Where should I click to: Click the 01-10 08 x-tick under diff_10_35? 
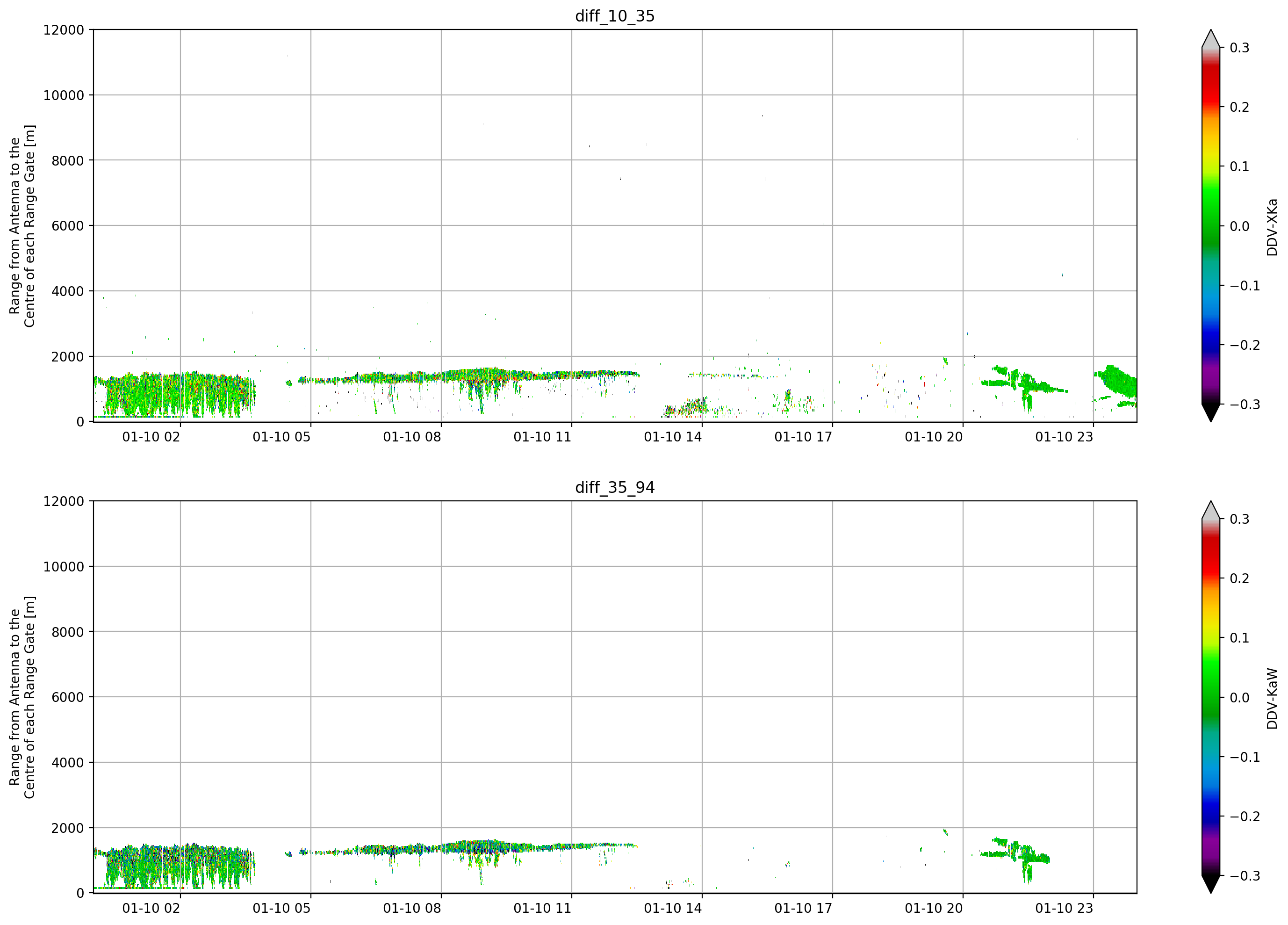coord(412,437)
